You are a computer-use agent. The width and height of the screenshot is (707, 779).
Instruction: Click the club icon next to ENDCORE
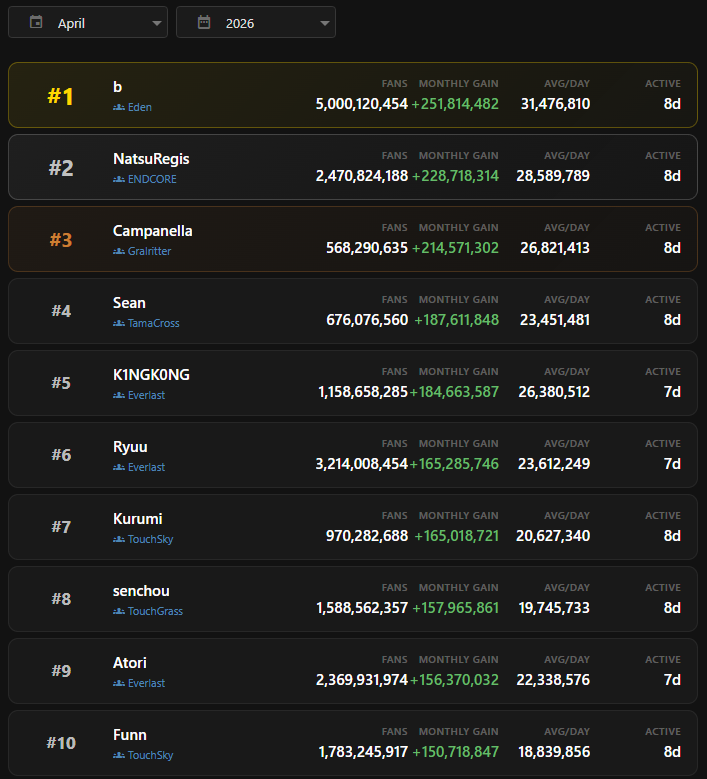click(x=119, y=179)
